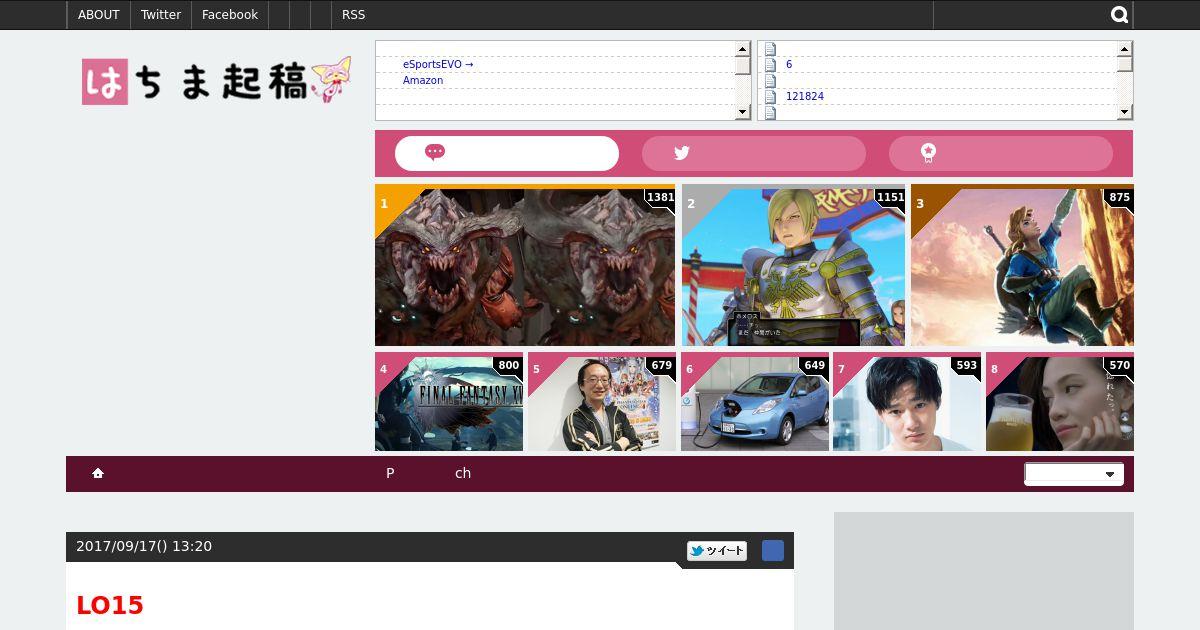Select the Twitter bird ranking tab
Viewport: 1200px width, 630px height.
[x=754, y=153]
